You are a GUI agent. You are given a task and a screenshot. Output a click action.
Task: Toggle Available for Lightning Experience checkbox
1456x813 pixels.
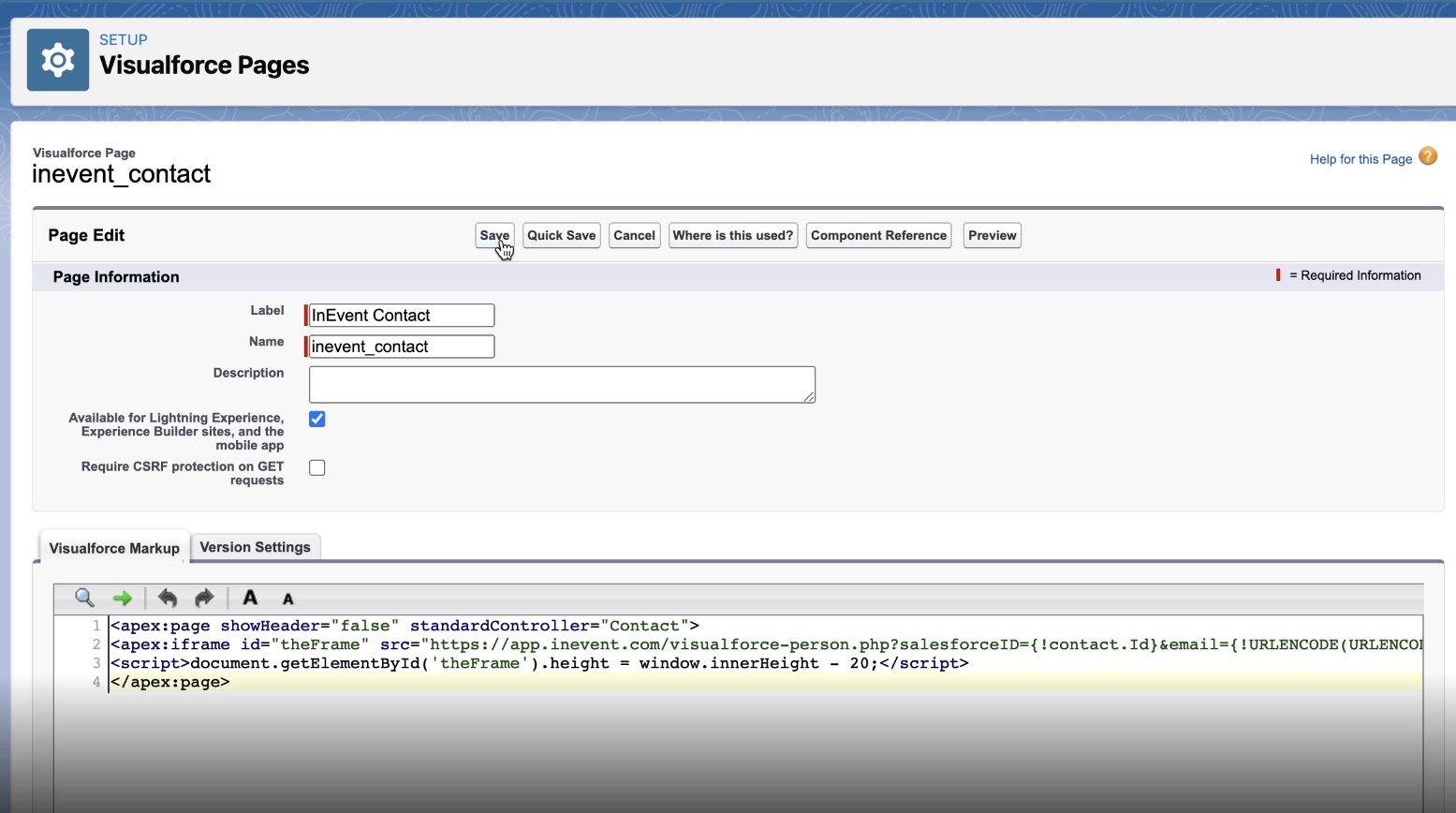click(x=317, y=419)
